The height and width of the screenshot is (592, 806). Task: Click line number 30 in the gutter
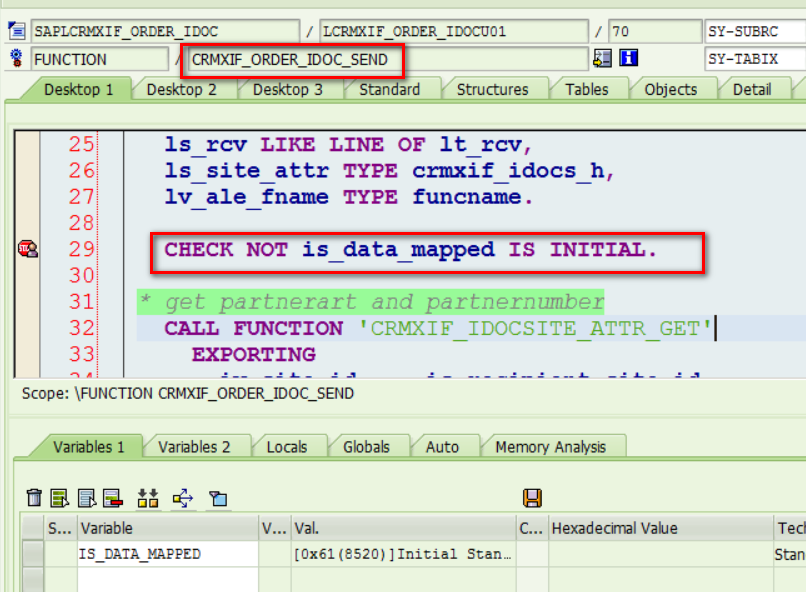pyautogui.click(x=81, y=275)
